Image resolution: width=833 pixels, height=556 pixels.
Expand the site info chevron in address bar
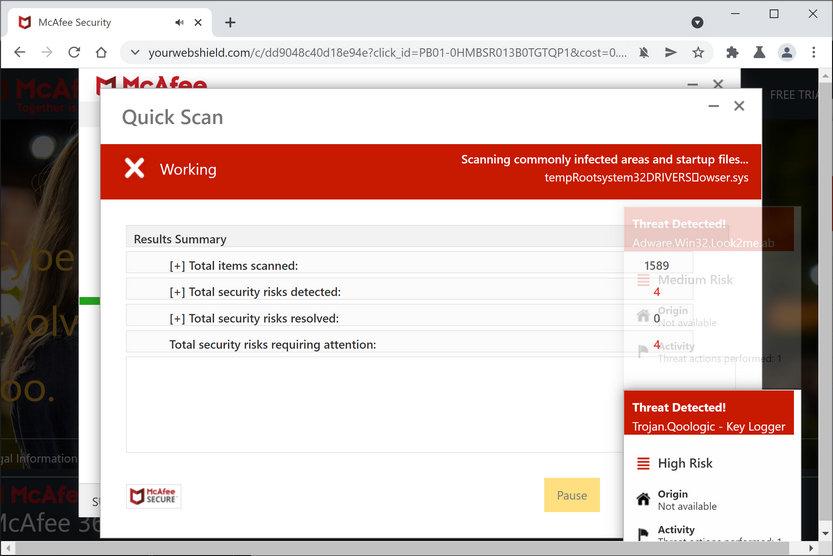coord(135,52)
